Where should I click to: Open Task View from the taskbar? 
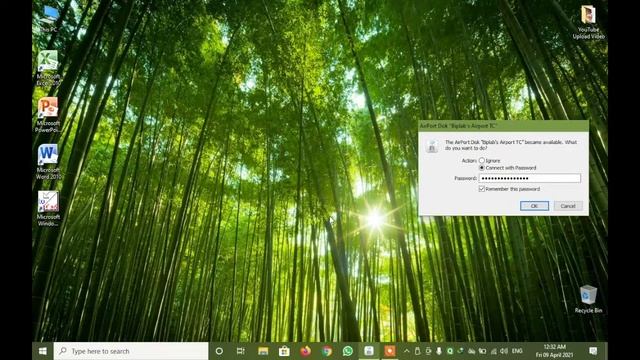[241, 351]
